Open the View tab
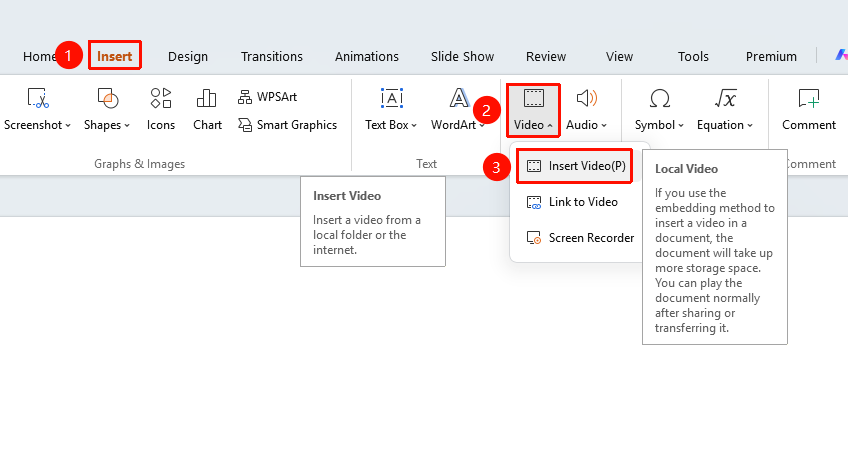 click(619, 56)
